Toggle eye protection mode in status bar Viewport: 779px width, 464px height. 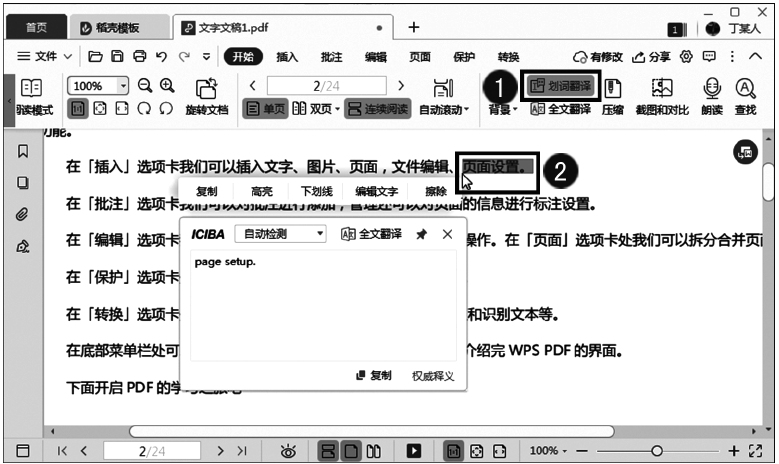(288, 451)
